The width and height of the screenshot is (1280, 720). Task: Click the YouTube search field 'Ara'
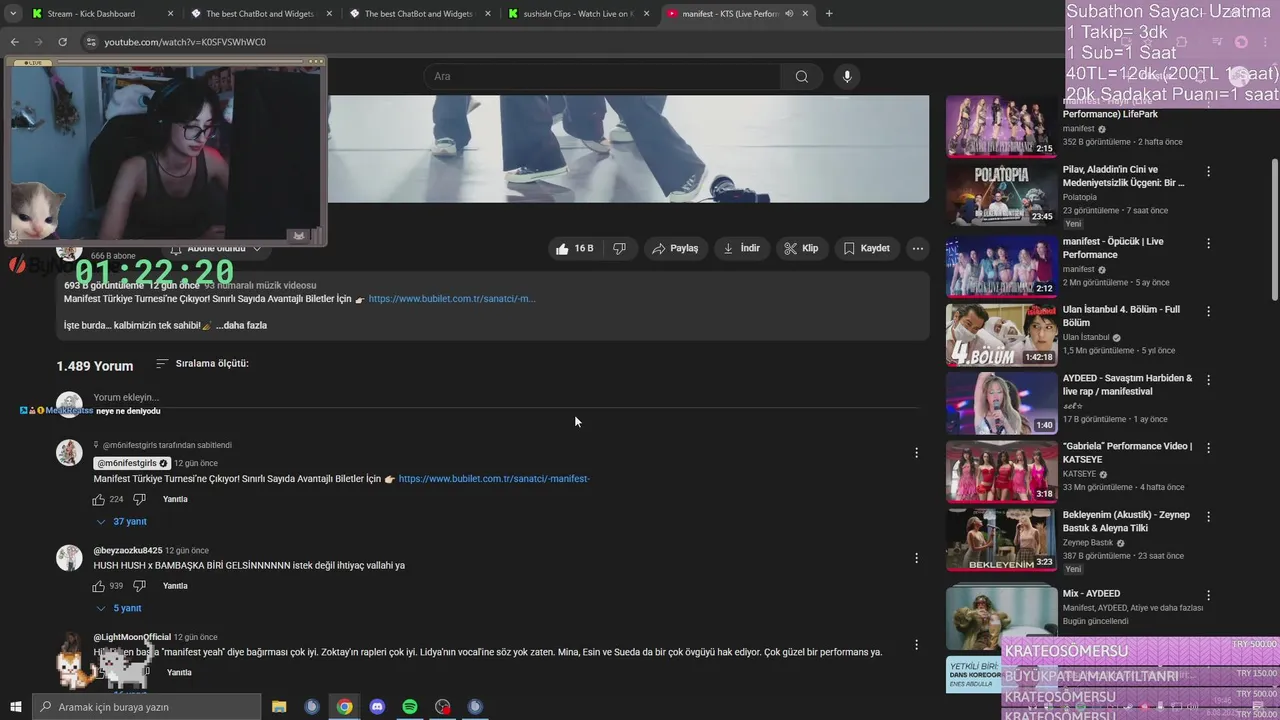[x=601, y=76]
